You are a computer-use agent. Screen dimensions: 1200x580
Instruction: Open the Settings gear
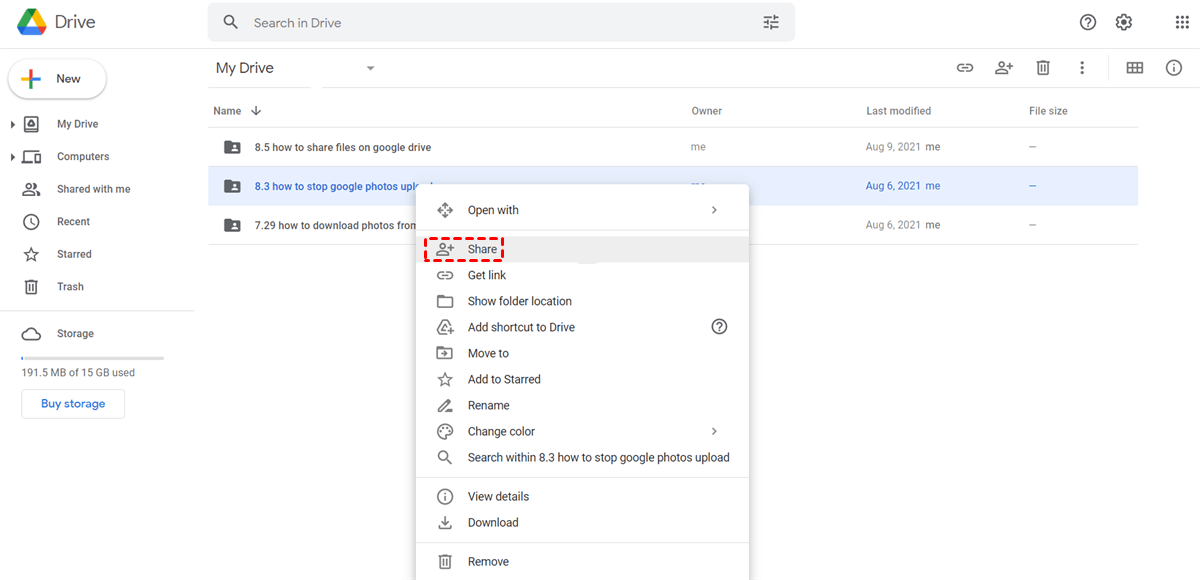(x=1124, y=22)
